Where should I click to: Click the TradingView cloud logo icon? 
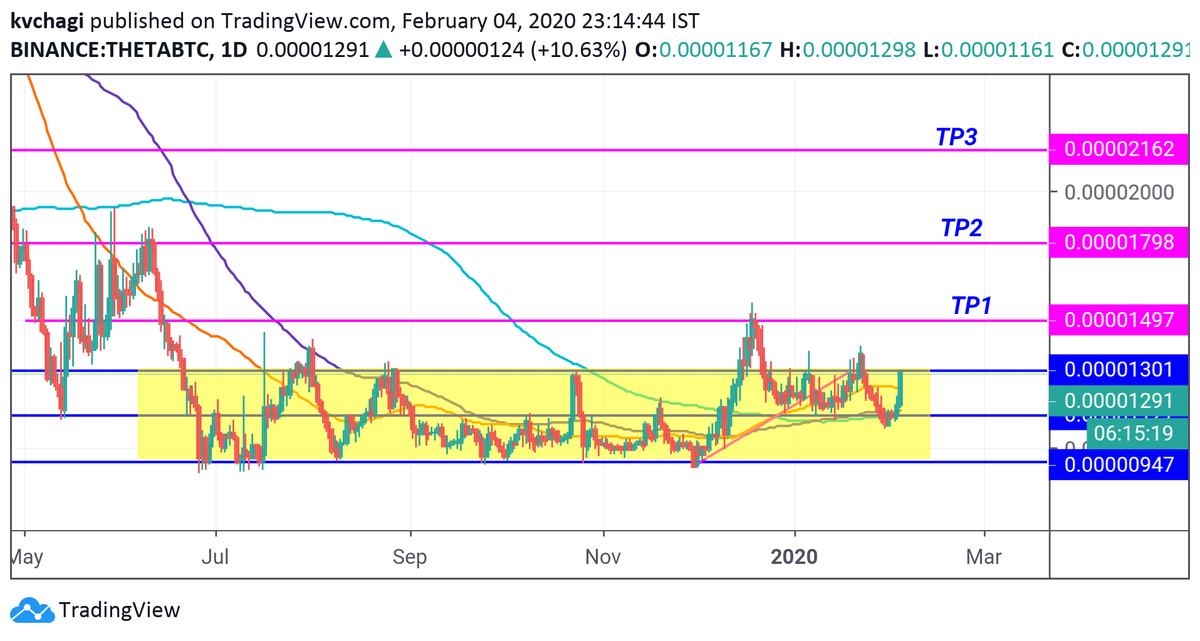click(x=30, y=609)
